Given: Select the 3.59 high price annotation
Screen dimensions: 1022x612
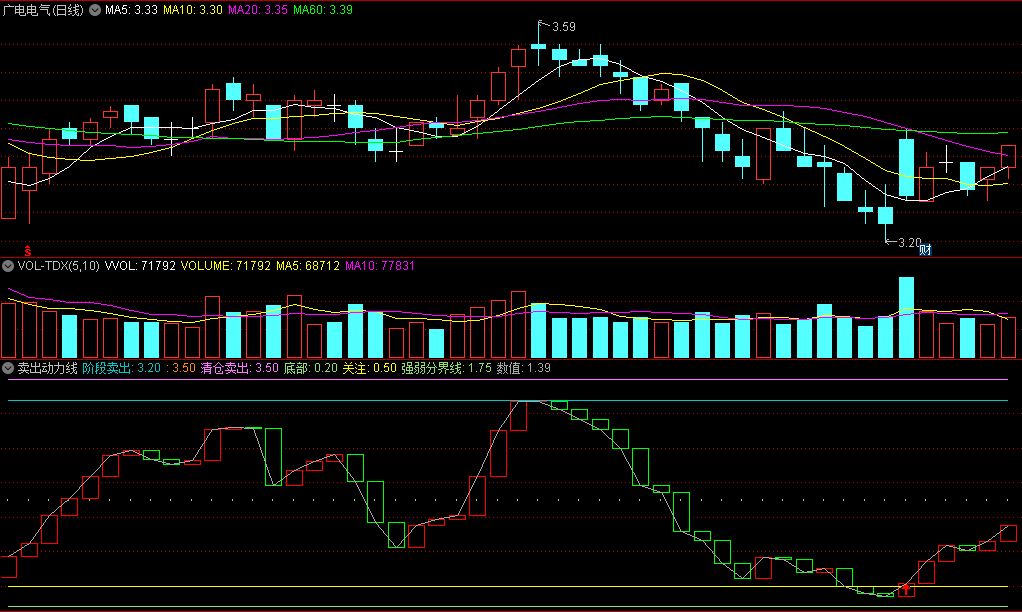Looking at the screenshot, I should tap(564, 27).
